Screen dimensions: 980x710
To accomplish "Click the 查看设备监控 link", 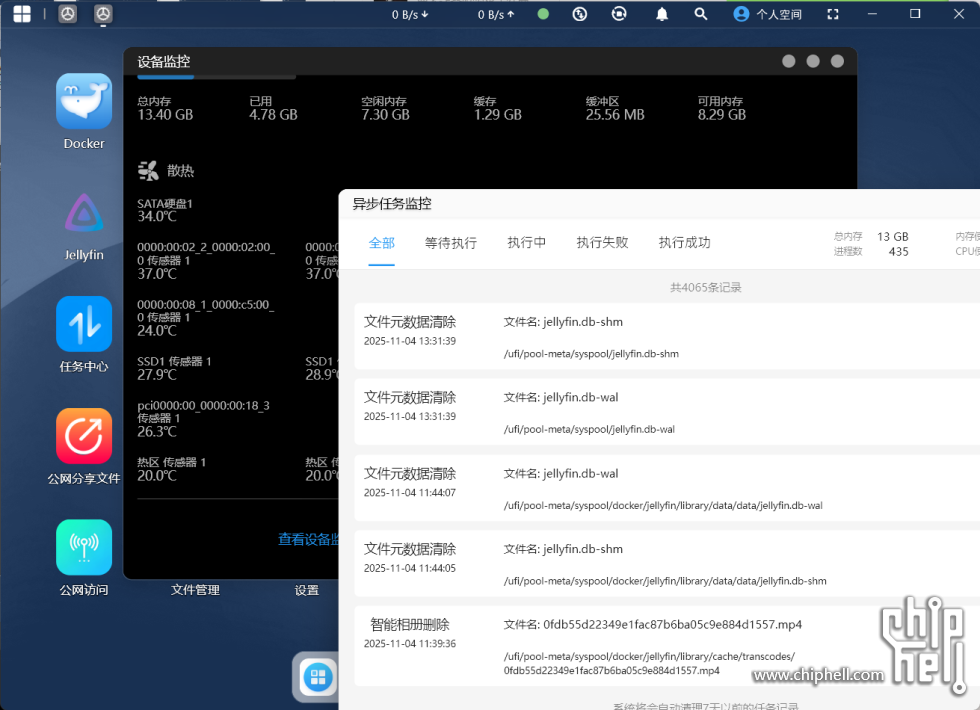I will (307, 538).
